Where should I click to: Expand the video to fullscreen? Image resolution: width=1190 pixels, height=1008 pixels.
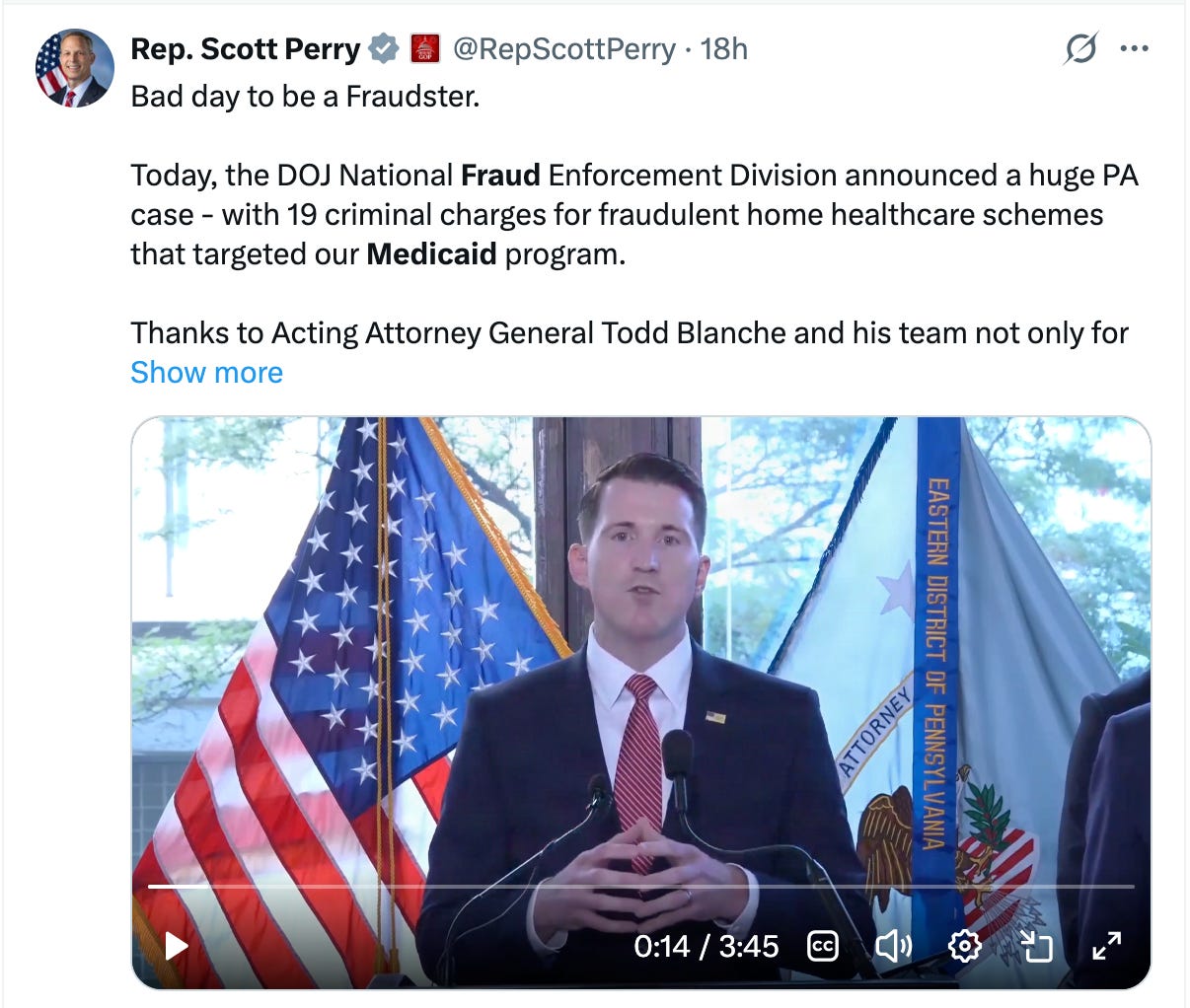pyautogui.click(x=1107, y=947)
